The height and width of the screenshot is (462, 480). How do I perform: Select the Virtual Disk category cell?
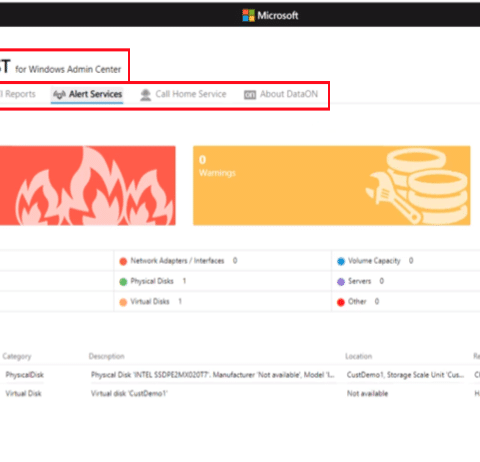(23, 394)
